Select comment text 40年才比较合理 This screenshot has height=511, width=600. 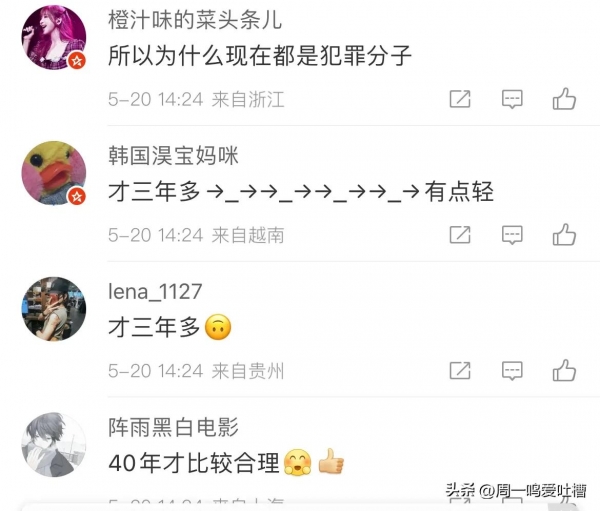194,462
